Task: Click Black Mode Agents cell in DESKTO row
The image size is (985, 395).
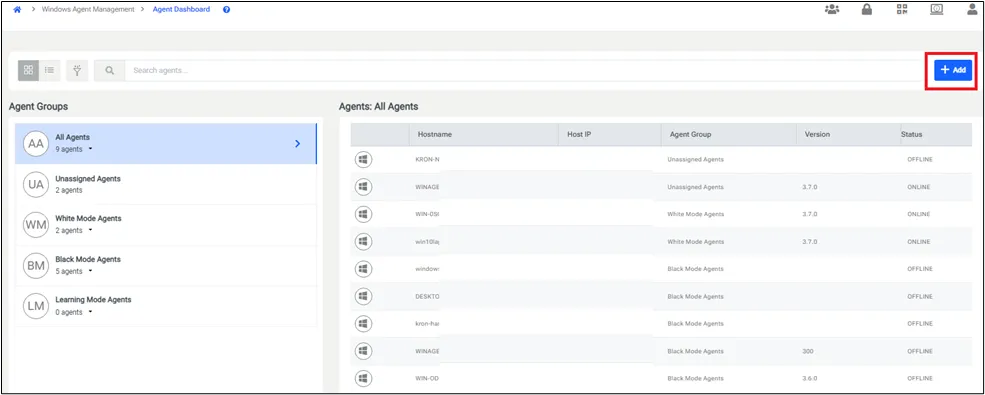Action: (x=695, y=296)
